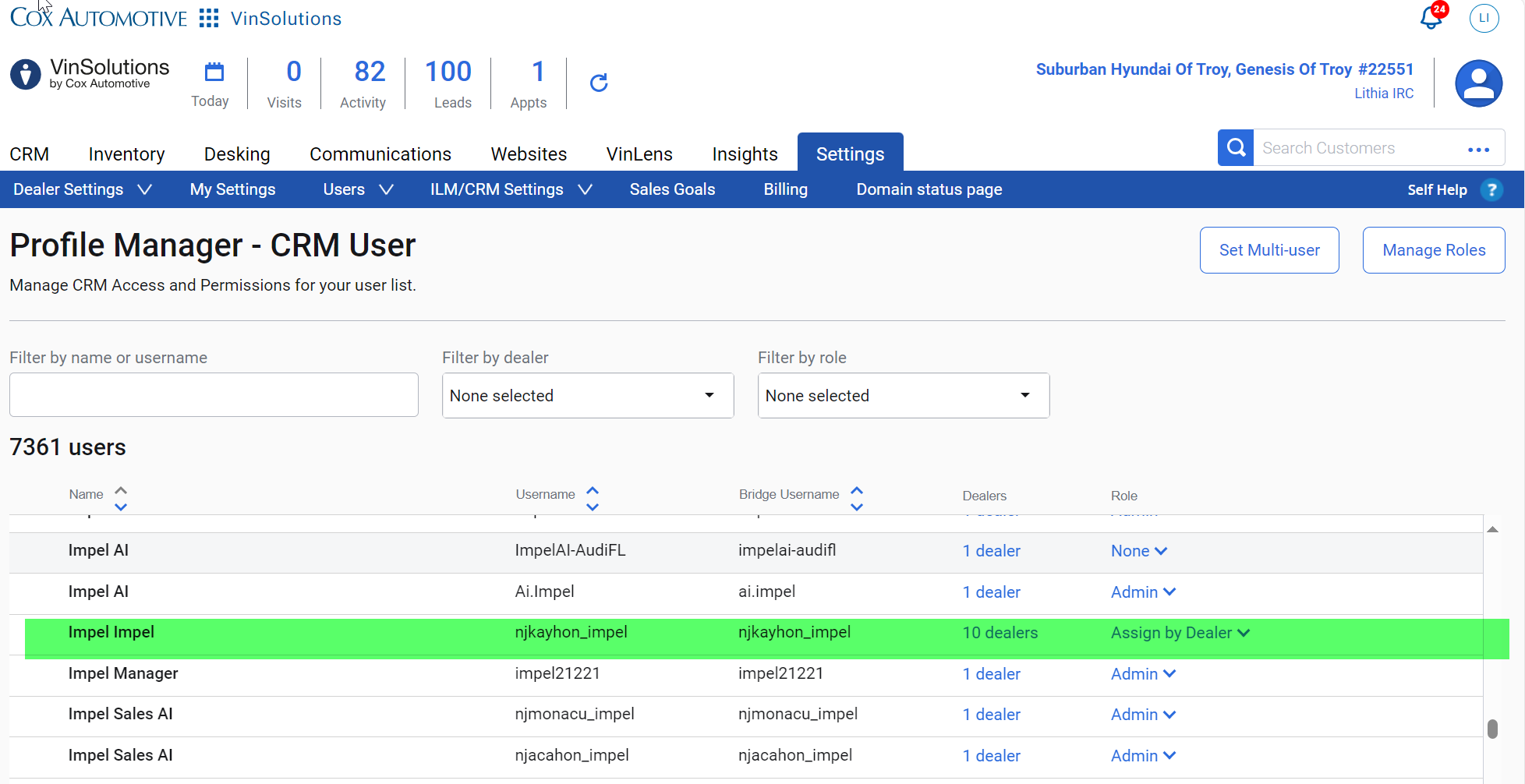Click Suburban Hyundai Of Troy dealer name
Screen dimensions: 1525x784
1224,69
